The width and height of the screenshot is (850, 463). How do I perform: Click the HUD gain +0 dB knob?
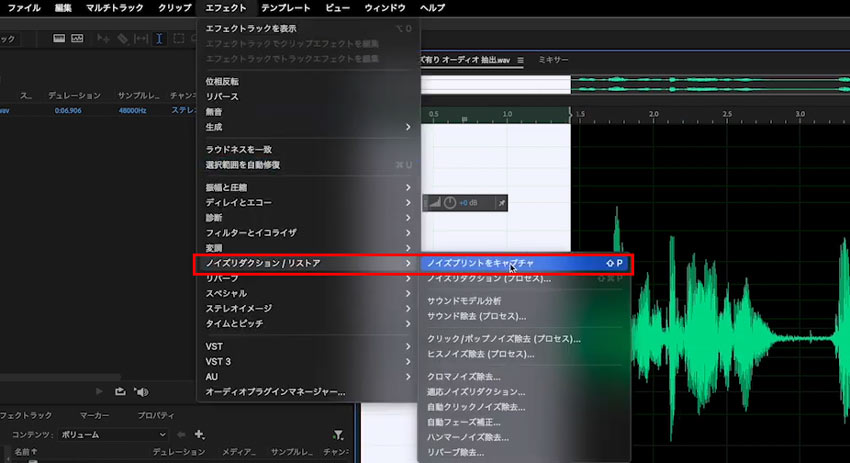[450, 203]
